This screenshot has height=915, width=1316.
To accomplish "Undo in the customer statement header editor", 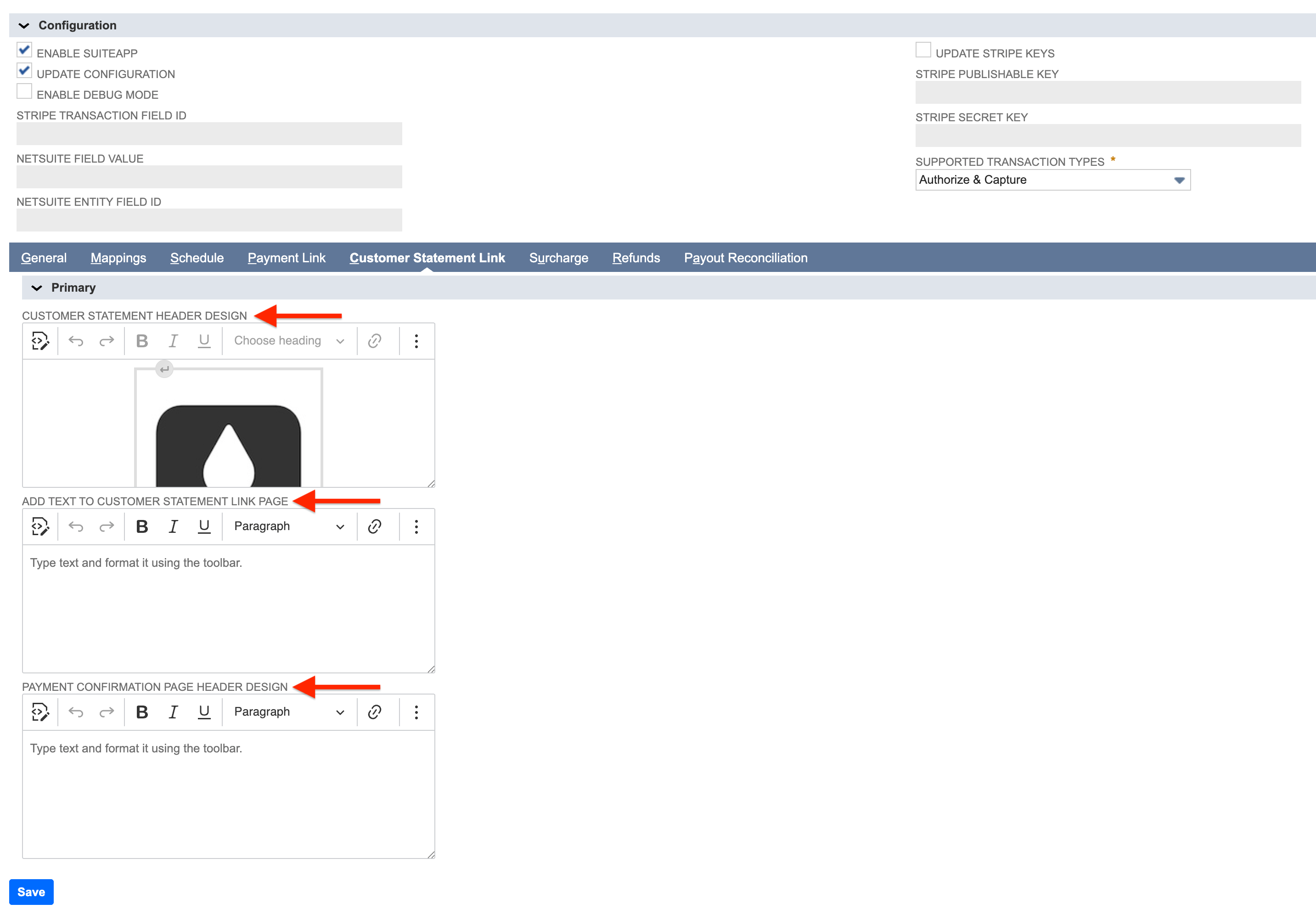I will pos(76,340).
